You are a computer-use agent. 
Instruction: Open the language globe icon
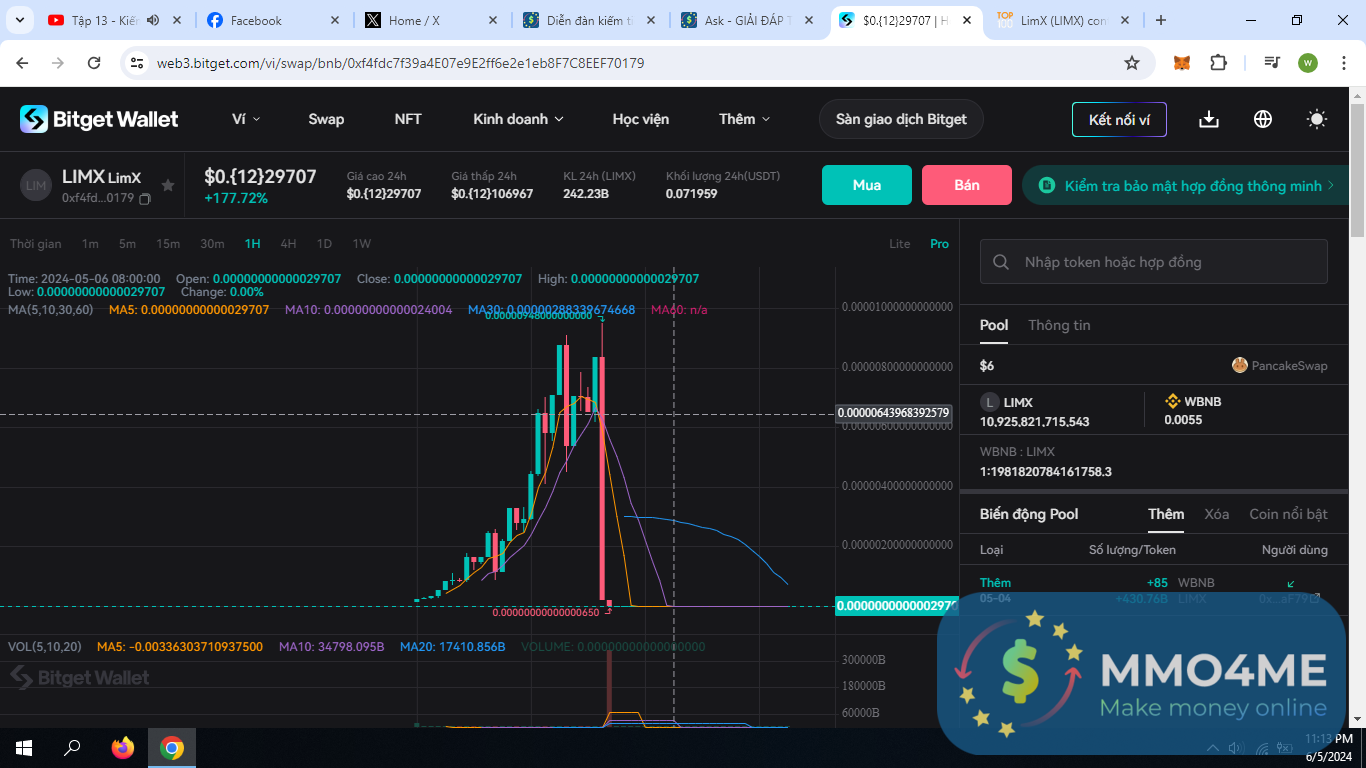pyautogui.click(x=1263, y=119)
